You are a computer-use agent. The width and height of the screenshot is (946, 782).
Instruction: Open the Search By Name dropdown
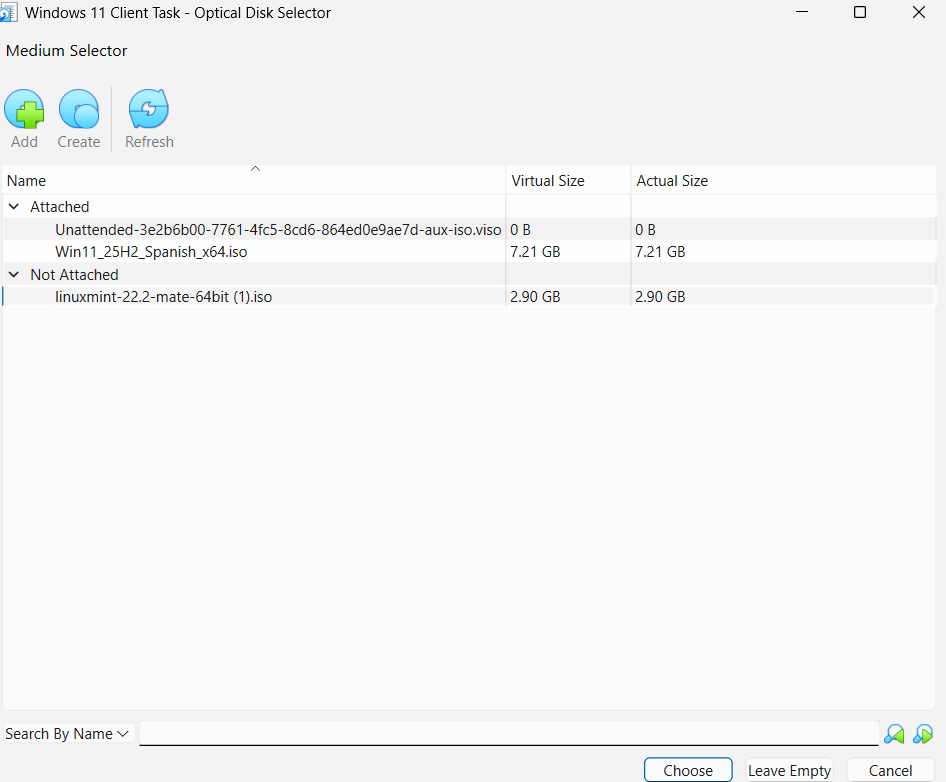tap(67, 734)
